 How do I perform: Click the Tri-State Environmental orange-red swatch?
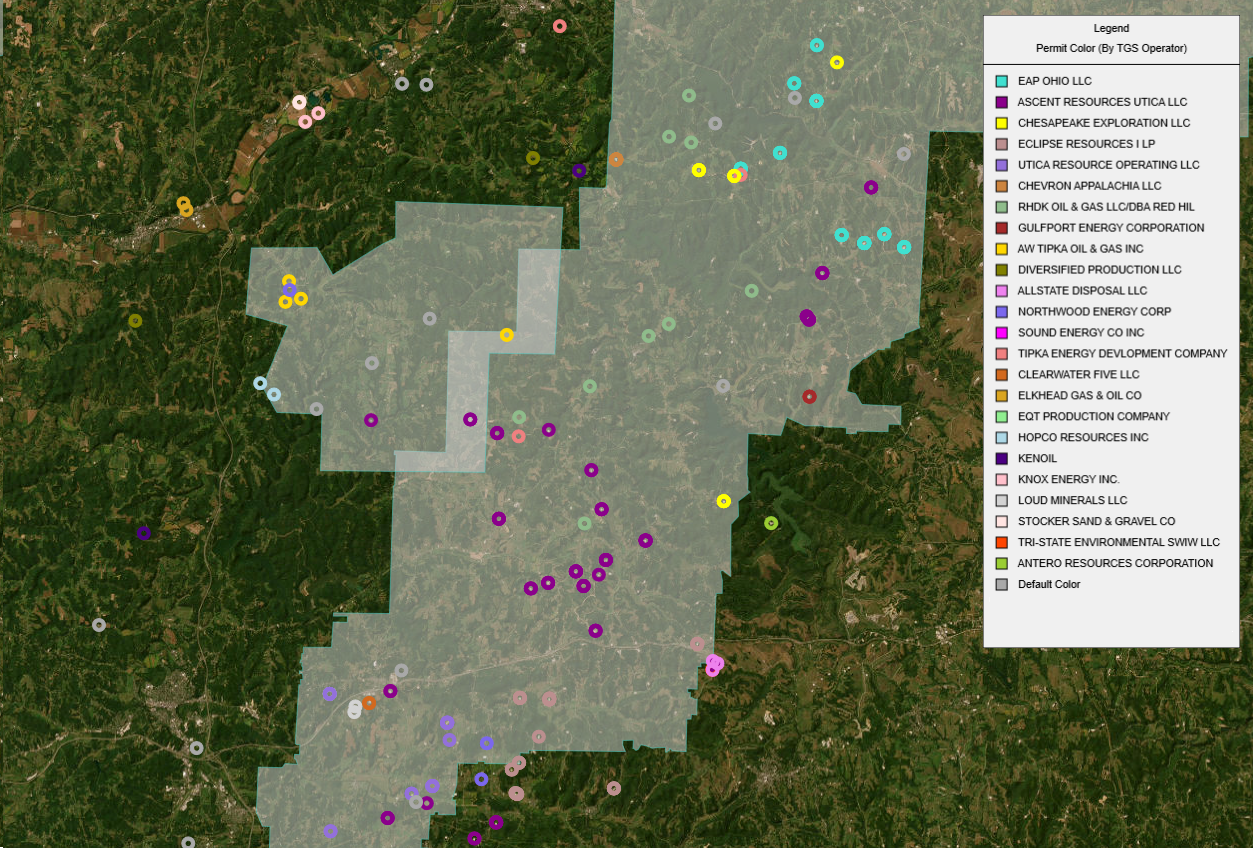pyautogui.click(x=1002, y=542)
